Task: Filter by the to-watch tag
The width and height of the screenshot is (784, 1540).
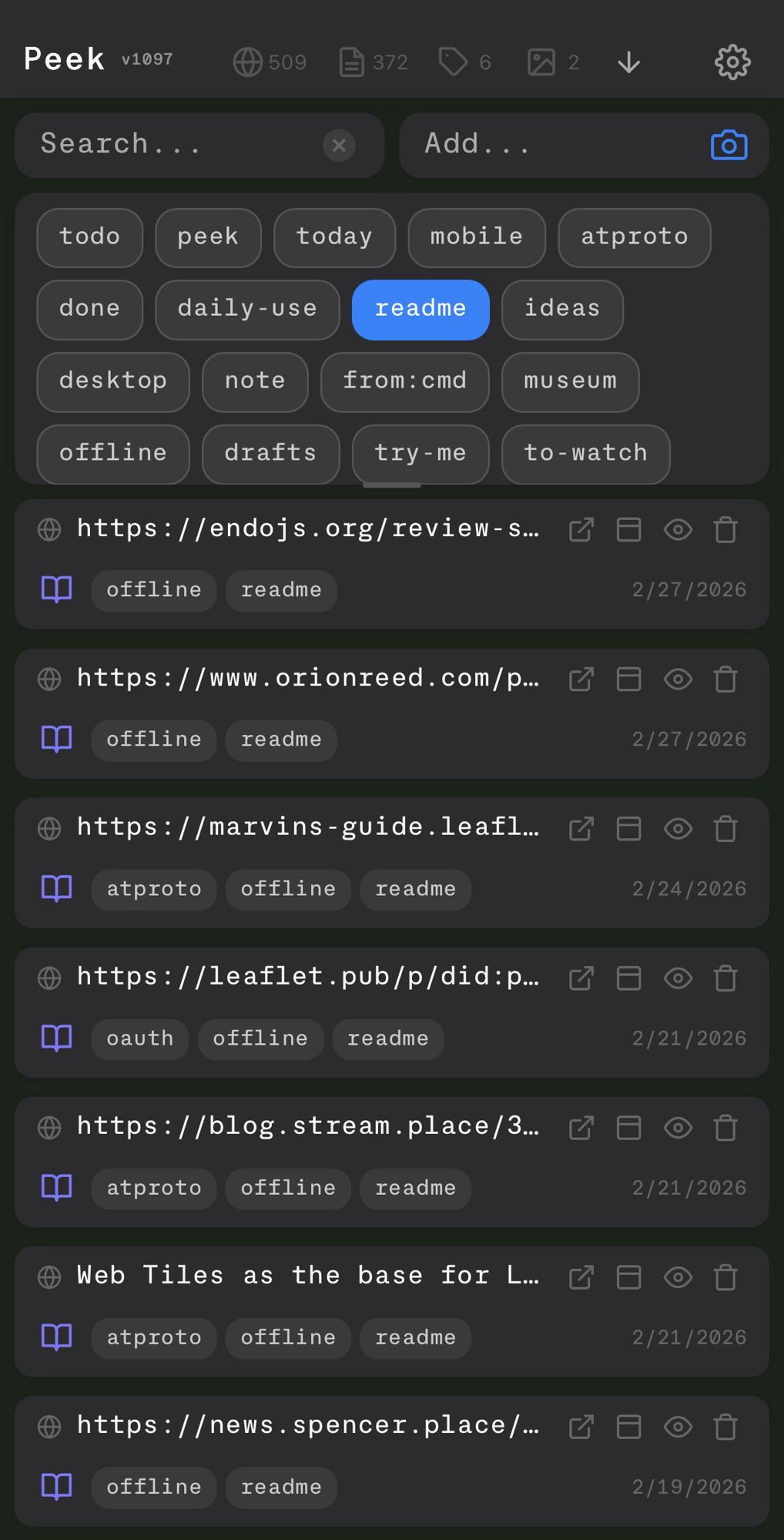Action: click(x=585, y=454)
